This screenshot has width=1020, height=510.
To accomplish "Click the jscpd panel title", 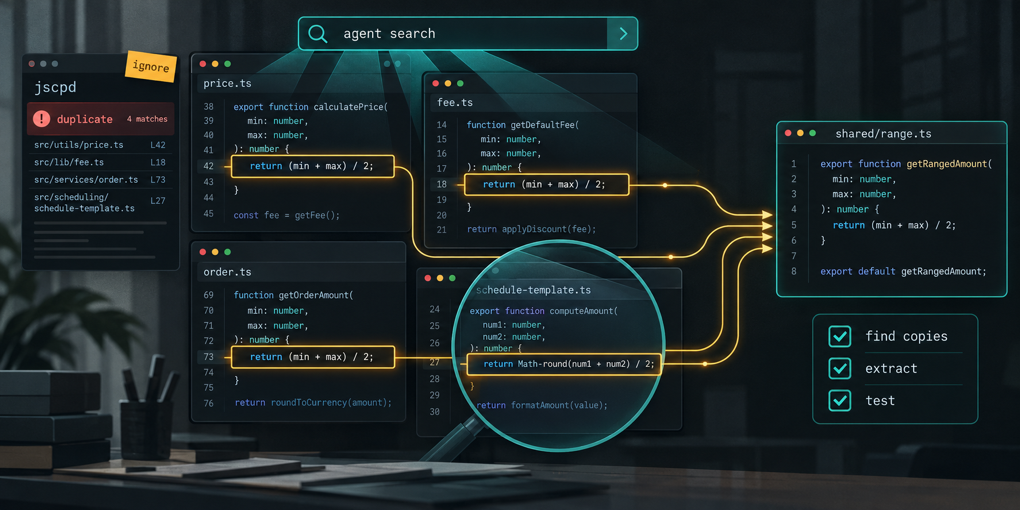I will pyautogui.click(x=55, y=86).
